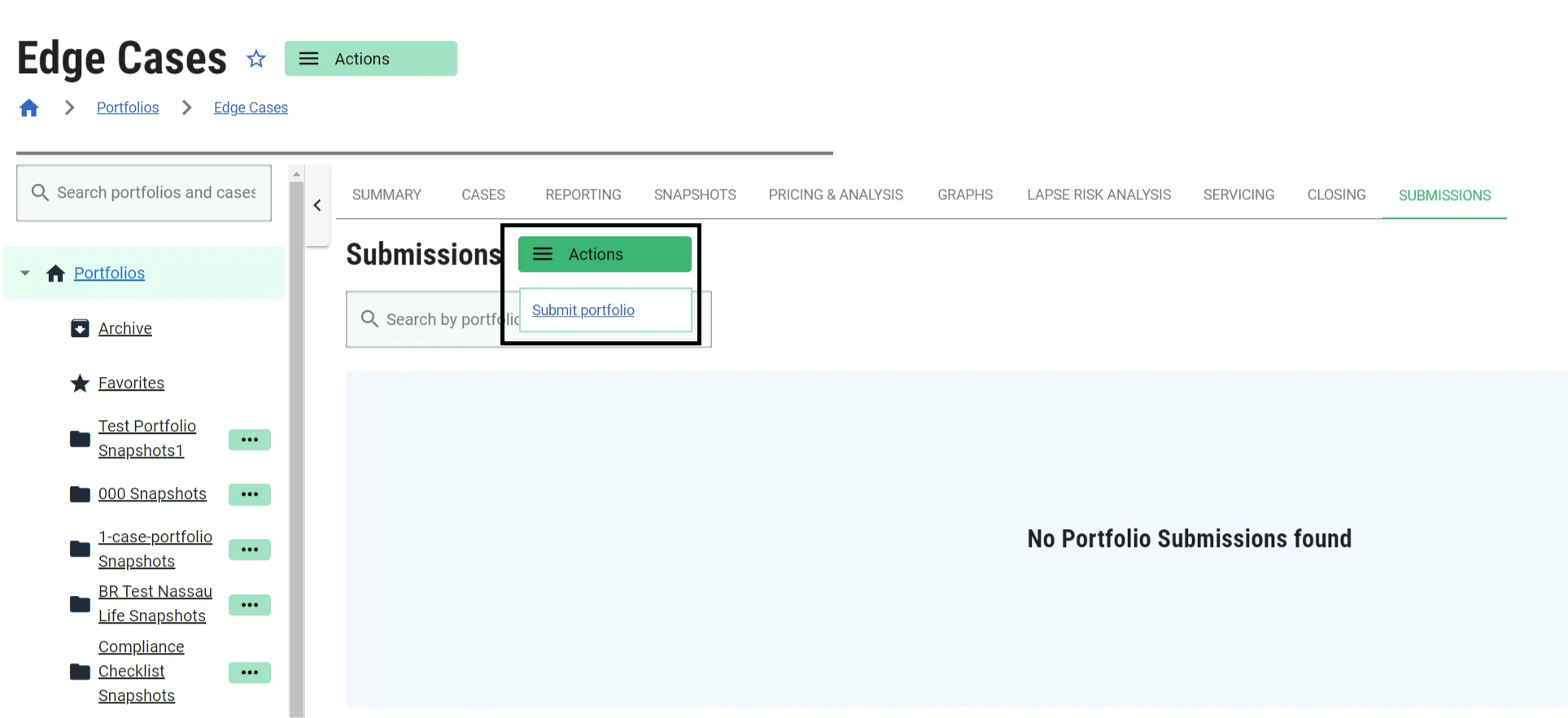Open the Edge Cases header Actions menu
Viewport: 1568px width, 718px height.
pos(370,59)
